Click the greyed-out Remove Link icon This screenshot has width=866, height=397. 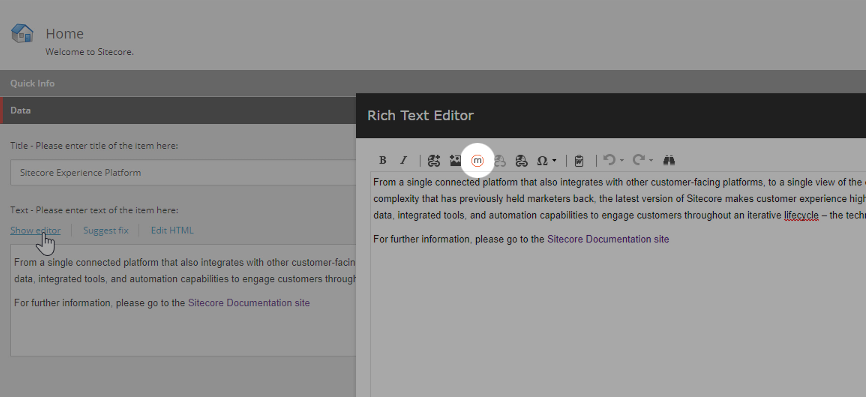pos(499,161)
